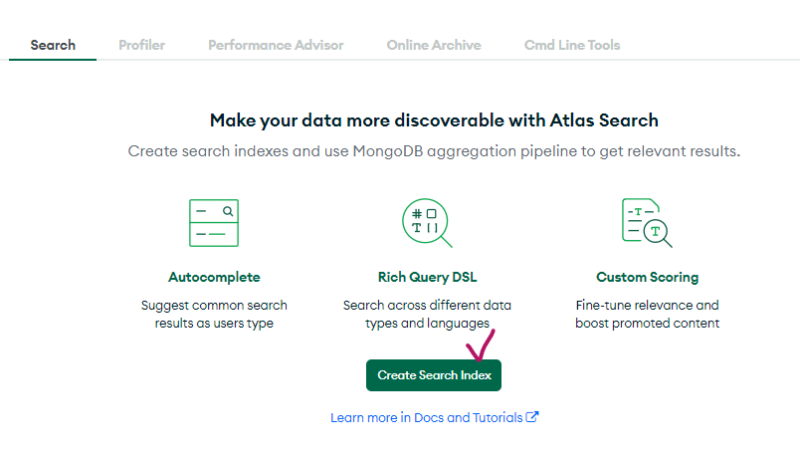Click the aggregation pipeline subtitle text
The width and height of the screenshot is (800, 457).
pyautogui.click(x=434, y=151)
